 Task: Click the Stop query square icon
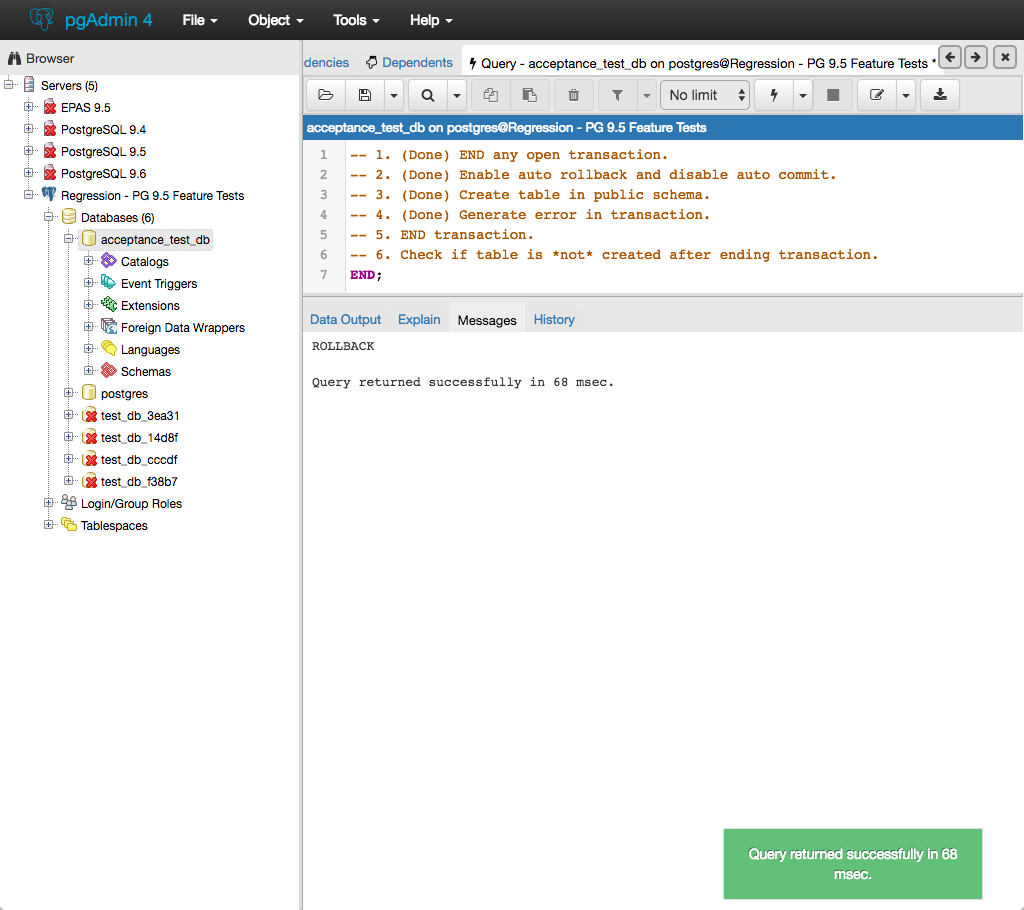pos(833,95)
